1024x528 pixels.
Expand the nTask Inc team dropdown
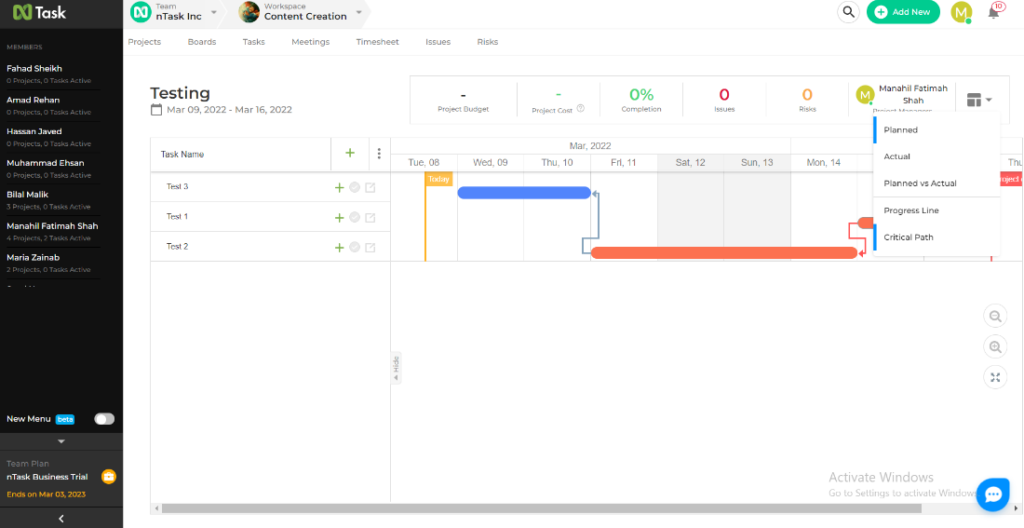[213, 12]
